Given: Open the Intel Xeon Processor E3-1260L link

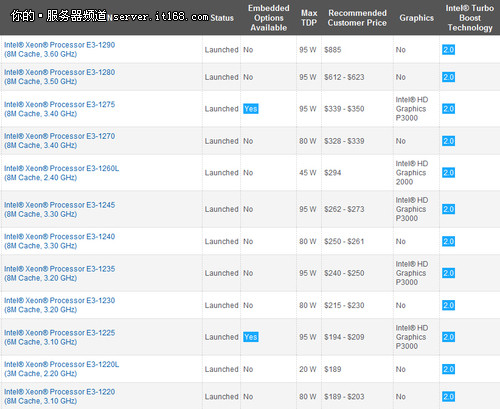Looking at the screenshot, I should [61, 173].
